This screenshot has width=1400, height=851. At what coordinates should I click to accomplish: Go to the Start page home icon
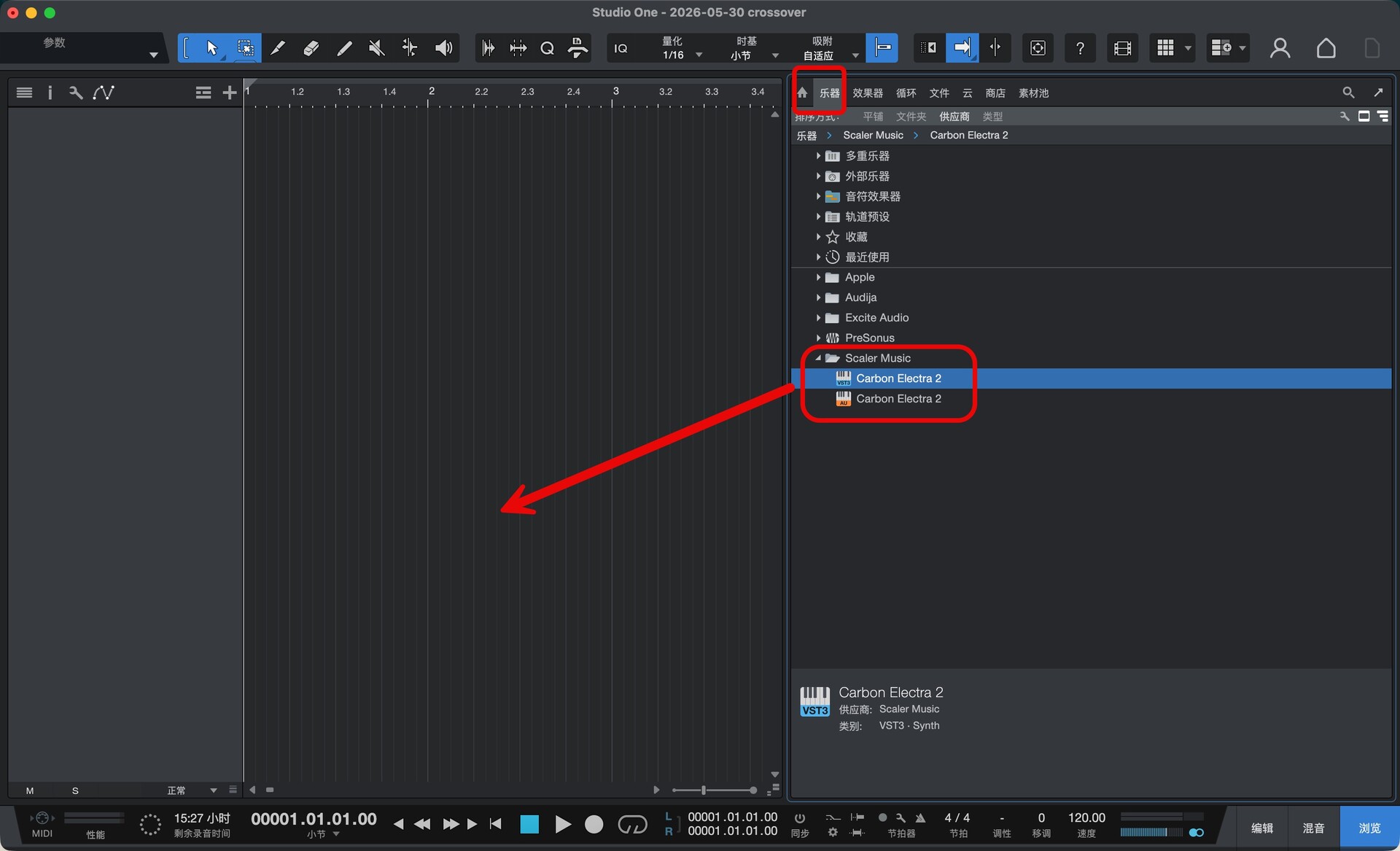[1326, 48]
